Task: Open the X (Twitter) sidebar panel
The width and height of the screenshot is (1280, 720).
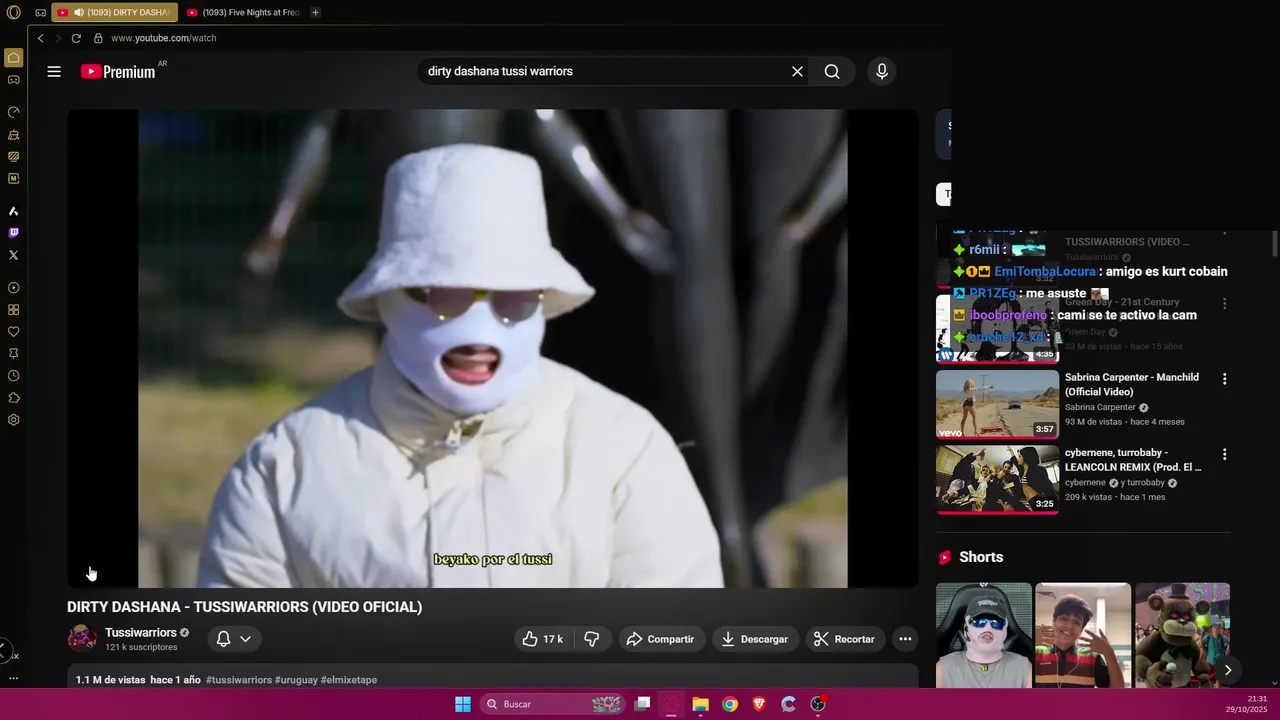Action: [x=14, y=255]
